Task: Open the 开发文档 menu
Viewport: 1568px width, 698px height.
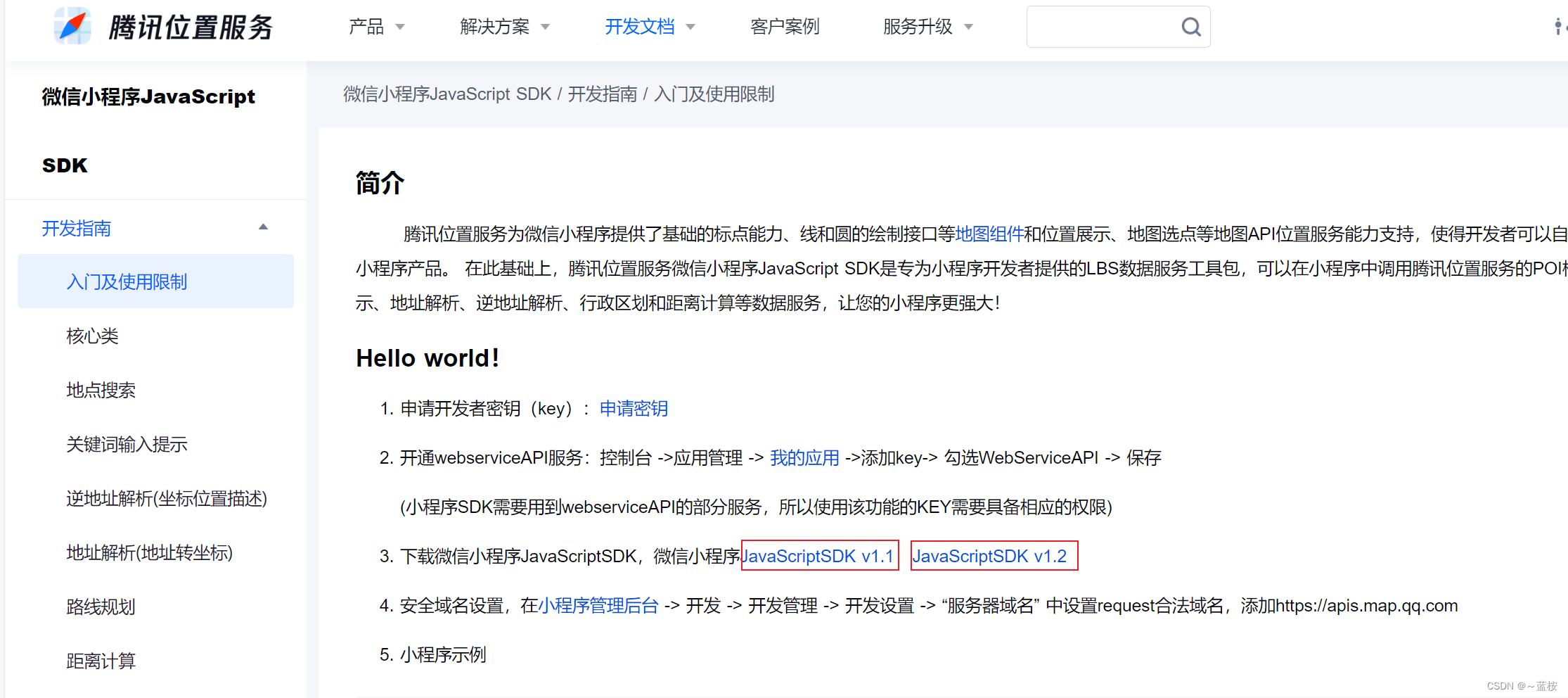Action: click(640, 27)
